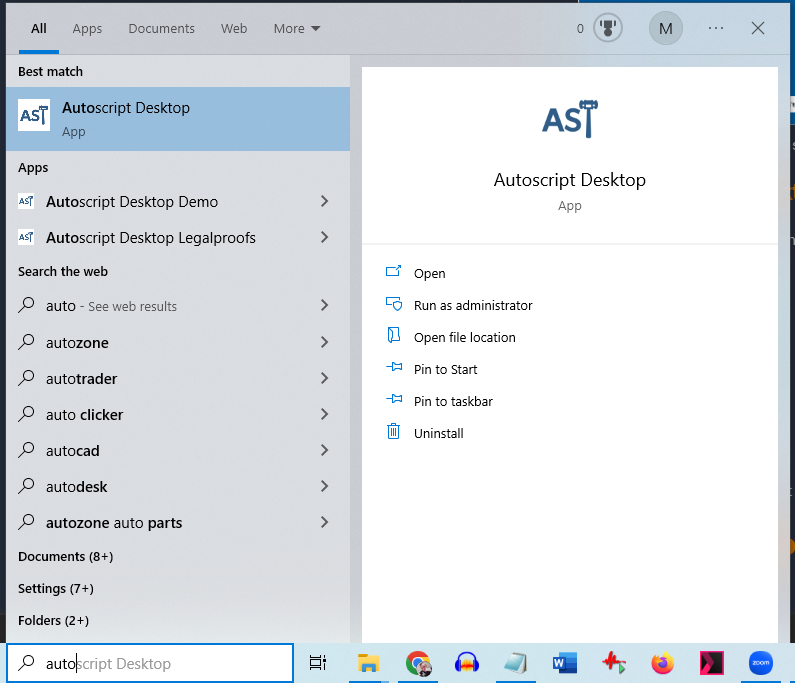
Task: Open the red waveform app in taskbar
Action: 613,663
